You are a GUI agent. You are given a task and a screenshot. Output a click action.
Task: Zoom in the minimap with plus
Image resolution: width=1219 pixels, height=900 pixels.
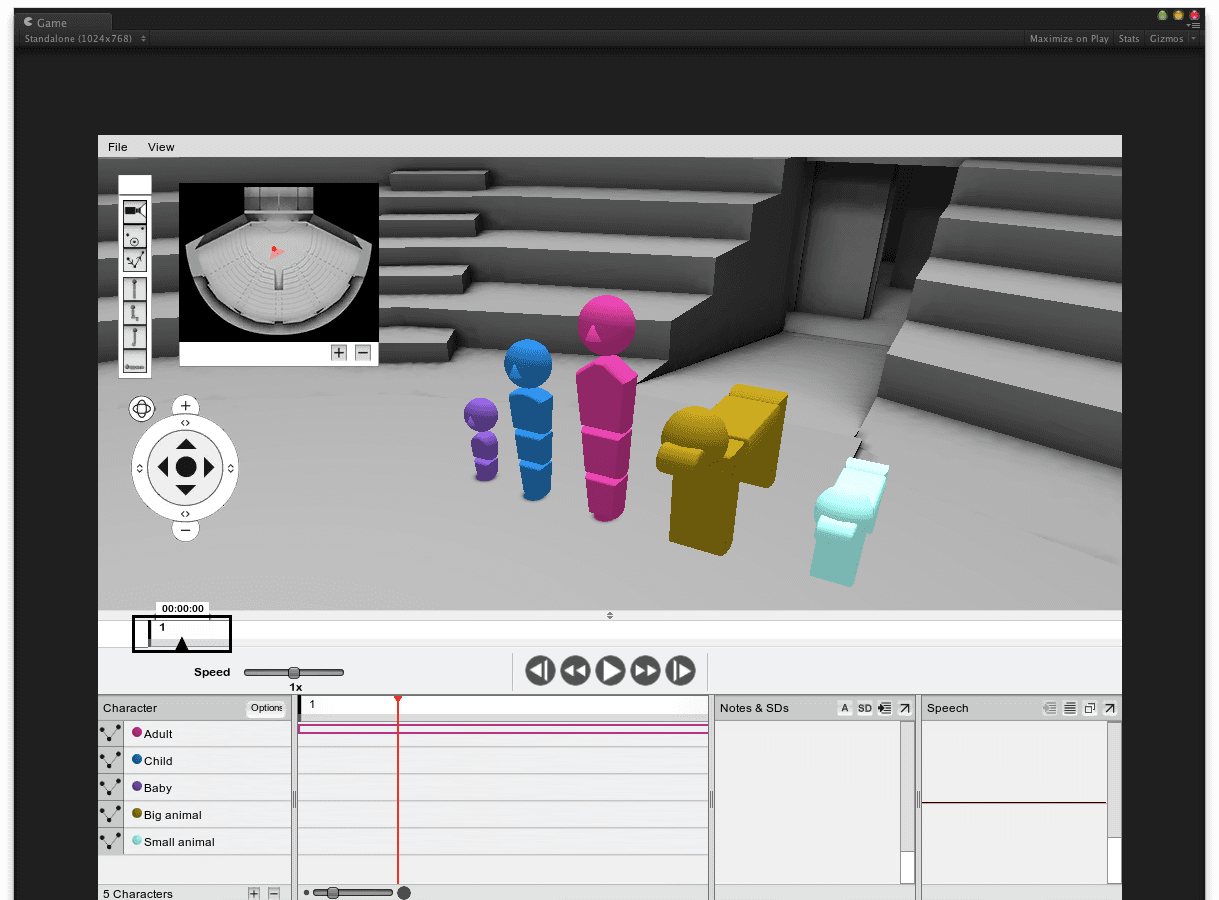coord(339,352)
